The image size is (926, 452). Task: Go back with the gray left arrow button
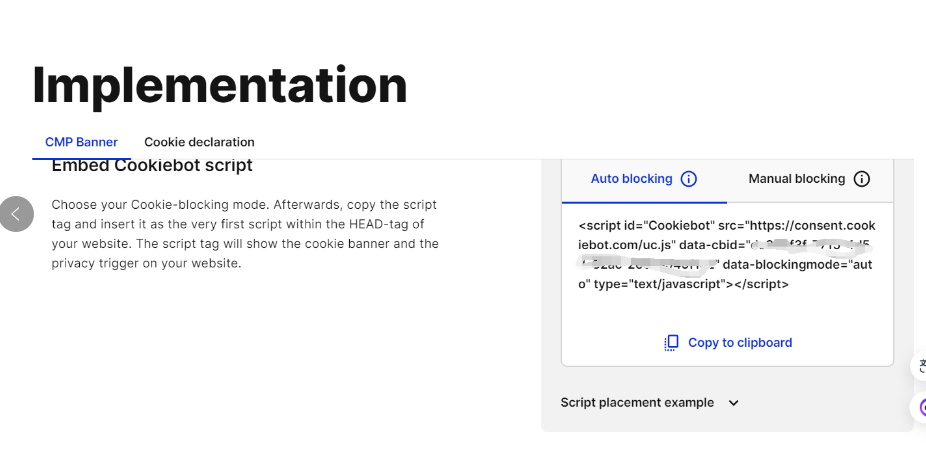click(16, 214)
